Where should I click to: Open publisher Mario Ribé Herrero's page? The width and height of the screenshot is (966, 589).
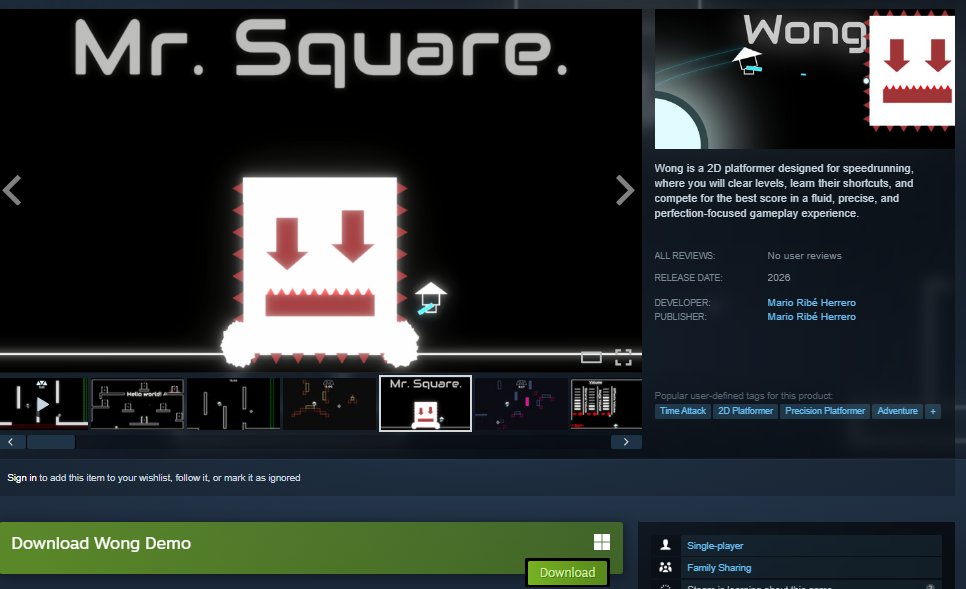click(x=811, y=317)
